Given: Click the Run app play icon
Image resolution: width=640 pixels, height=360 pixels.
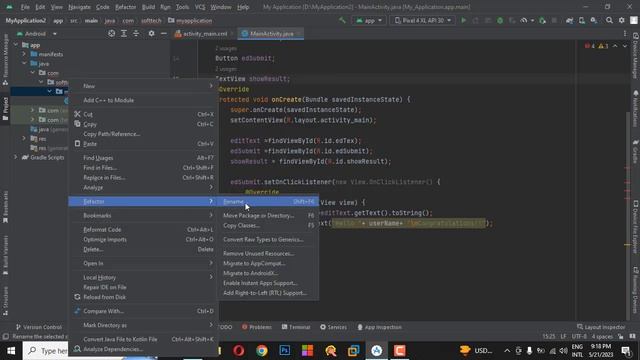Looking at the screenshot, I should tap(463, 20).
